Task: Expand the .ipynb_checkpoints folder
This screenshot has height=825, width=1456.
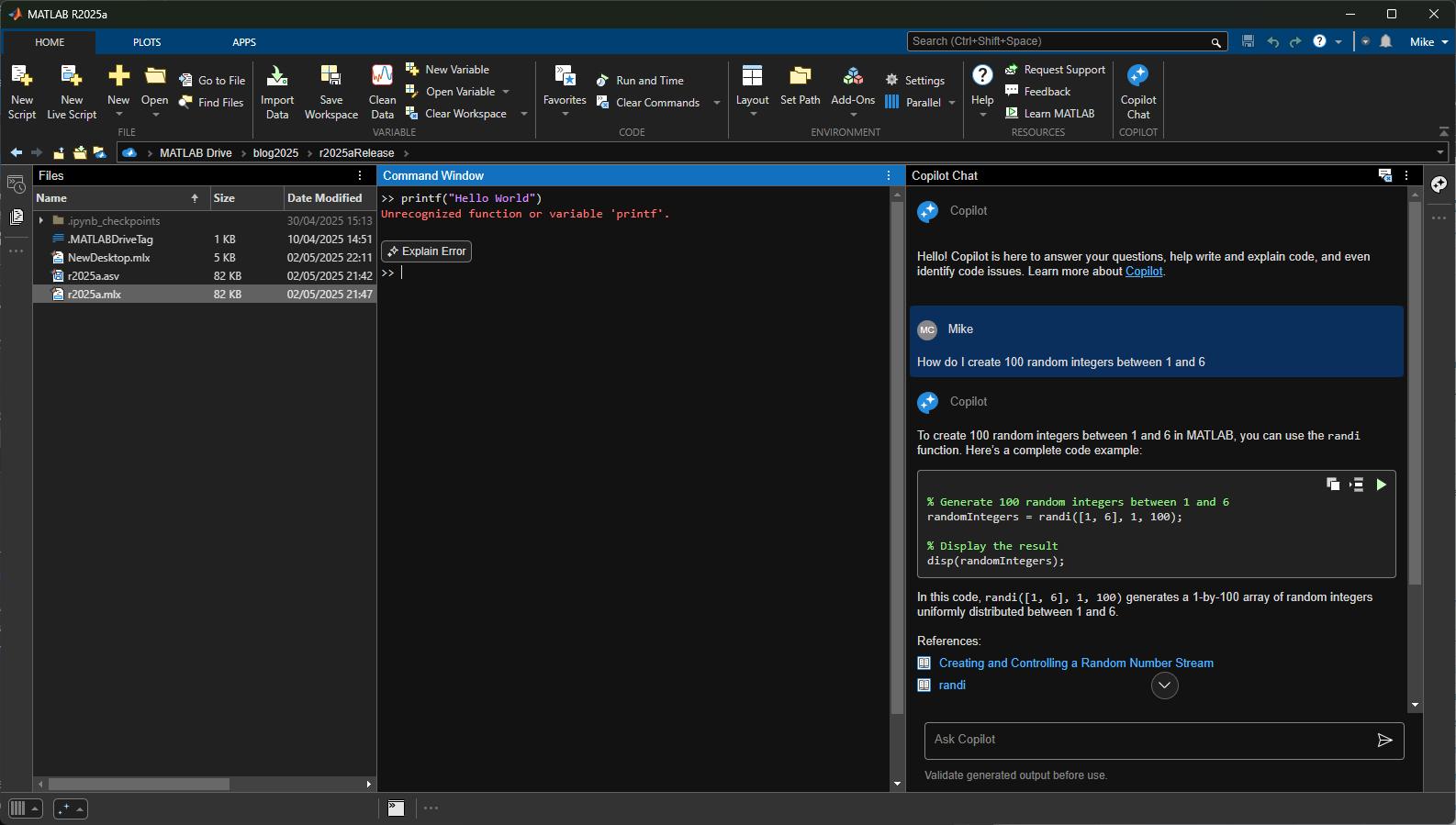Action: pos(41,221)
